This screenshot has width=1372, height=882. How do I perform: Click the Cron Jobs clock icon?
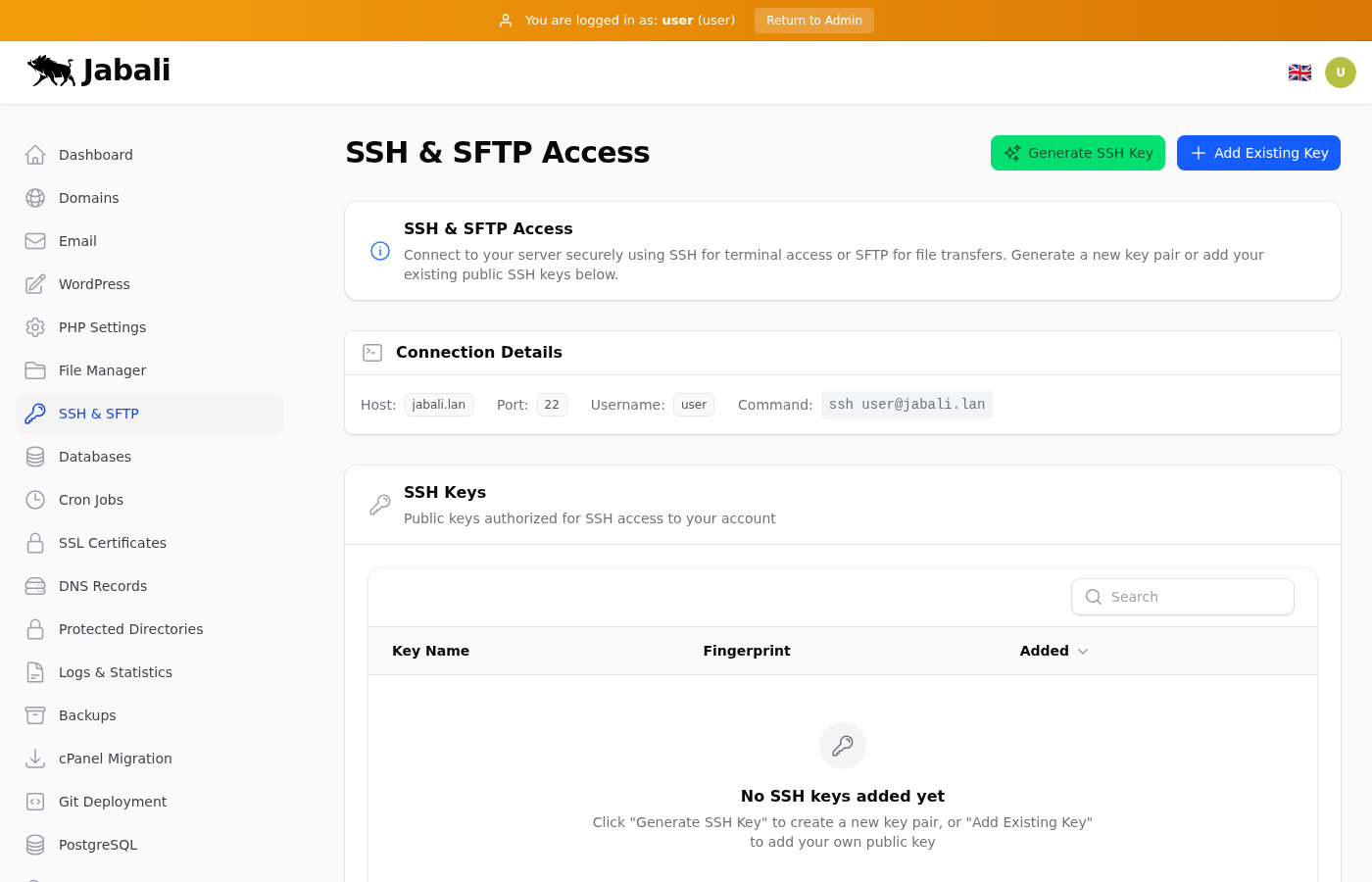click(x=35, y=500)
